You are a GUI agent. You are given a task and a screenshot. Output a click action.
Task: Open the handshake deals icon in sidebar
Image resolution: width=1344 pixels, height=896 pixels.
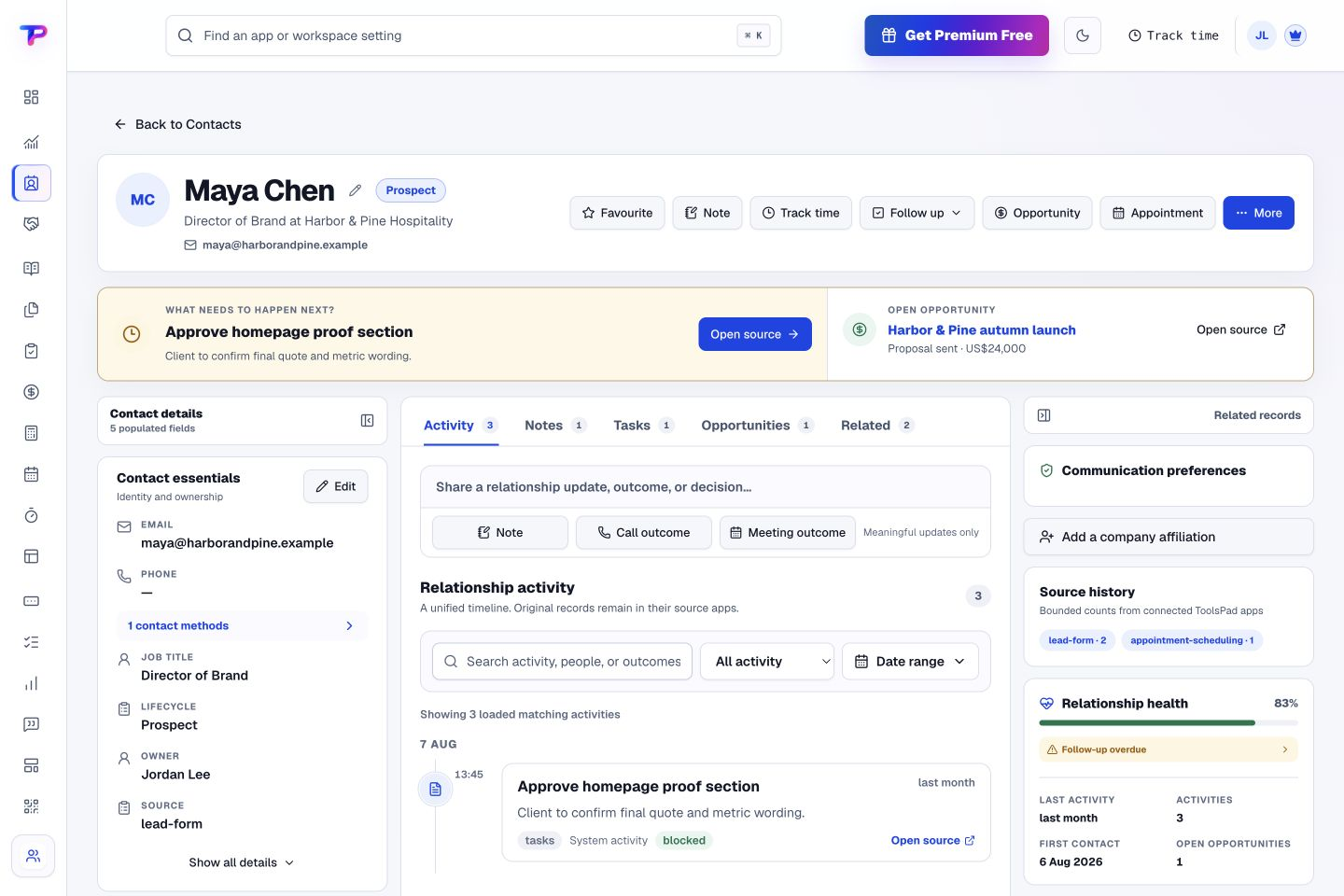[31, 224]
